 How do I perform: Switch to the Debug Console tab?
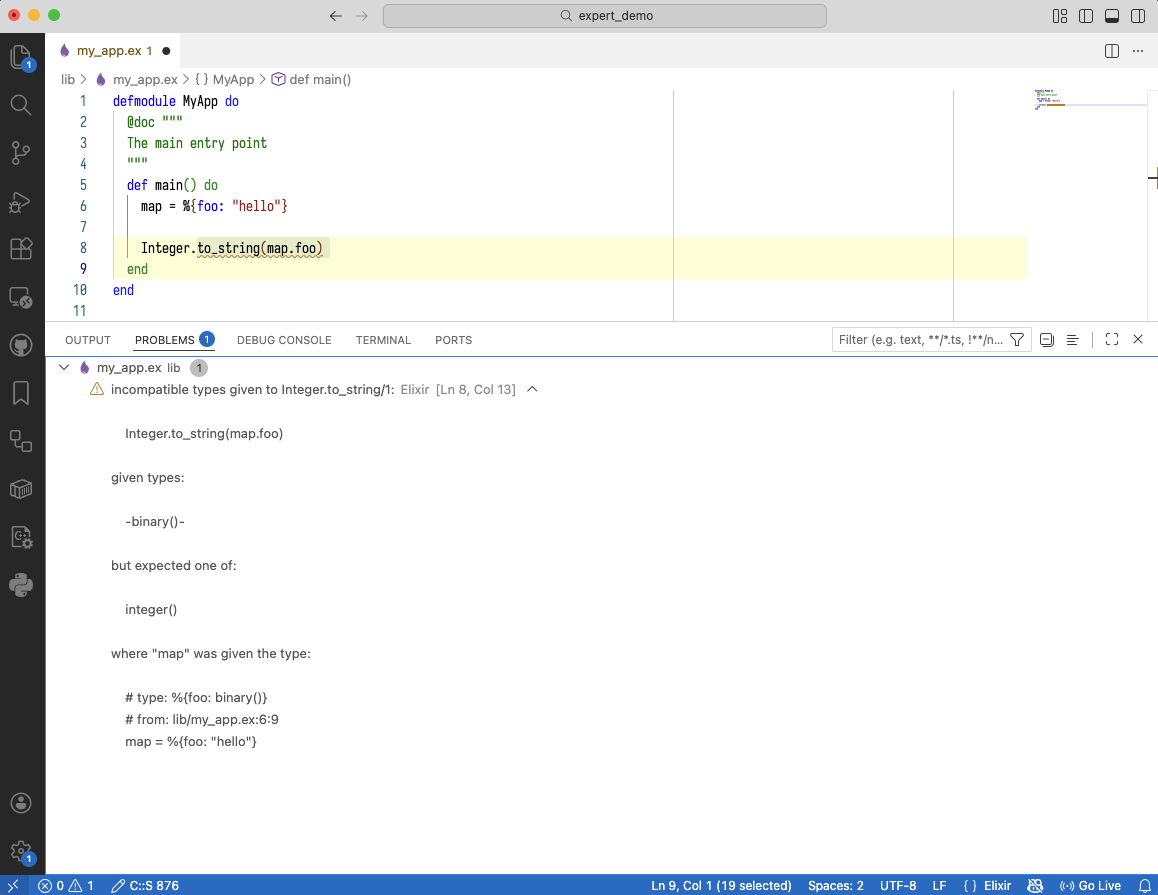284,340
